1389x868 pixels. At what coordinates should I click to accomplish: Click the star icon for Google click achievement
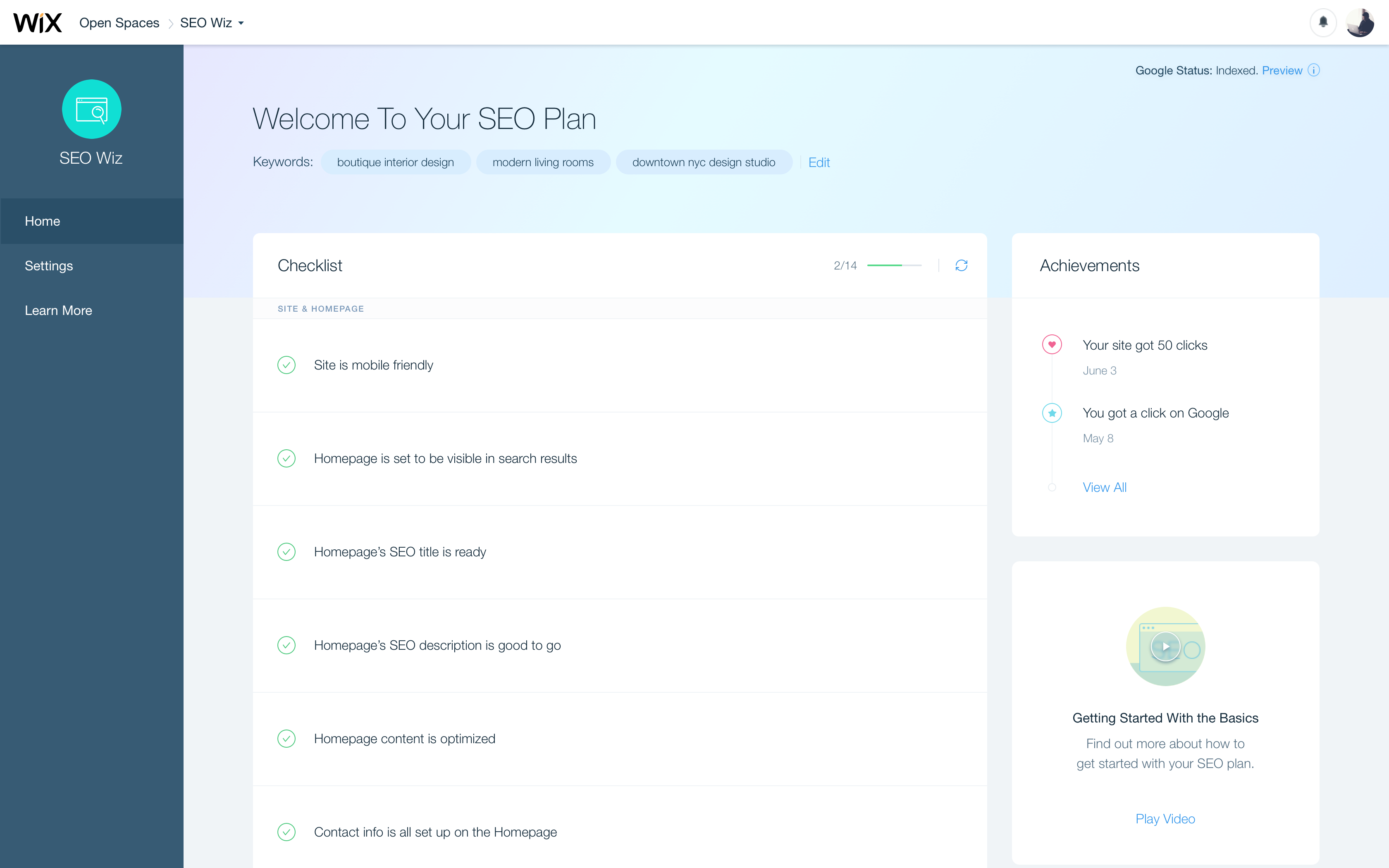(x=1052, y=413)
